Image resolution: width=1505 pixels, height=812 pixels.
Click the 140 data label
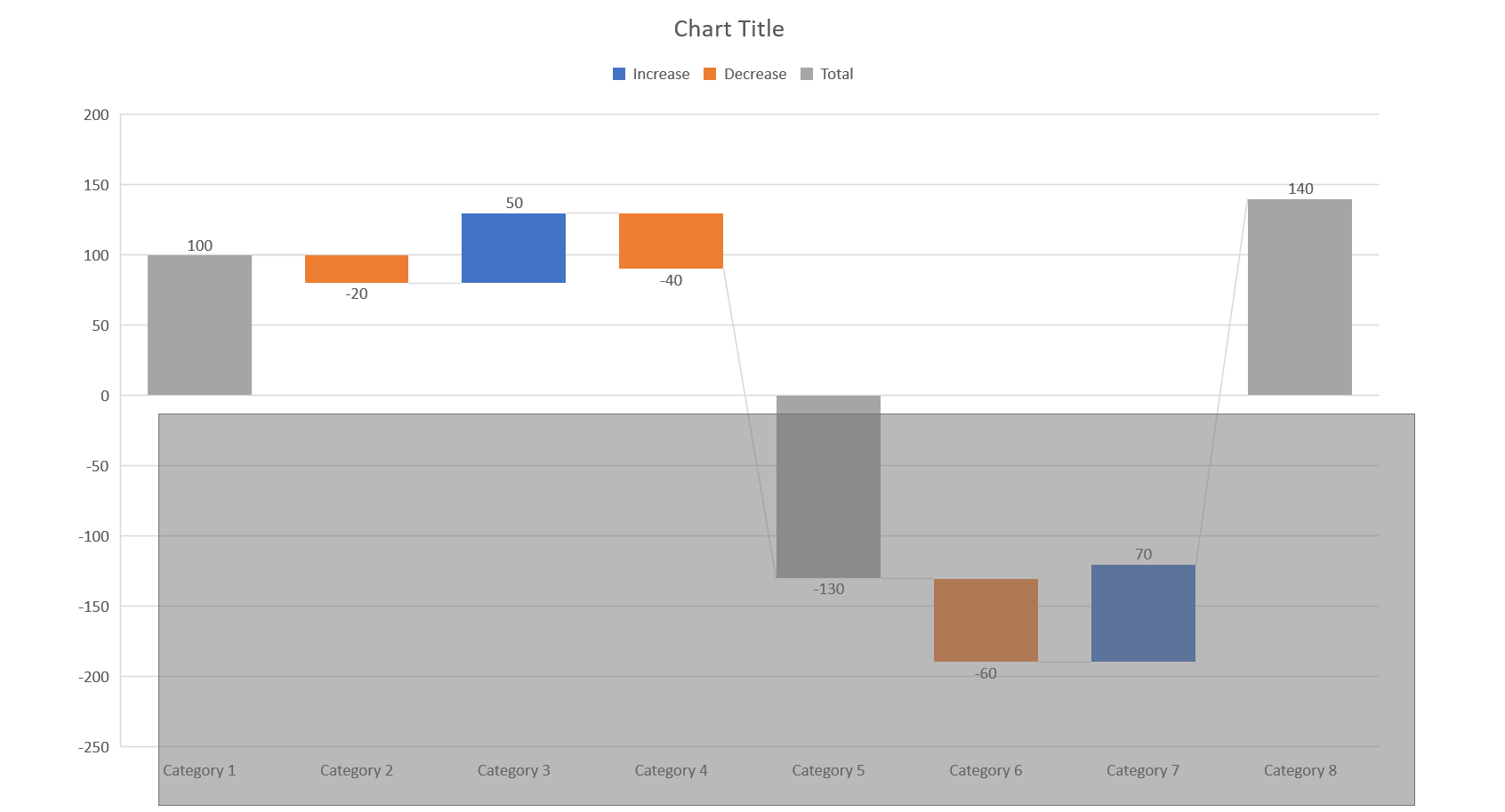[1300, 189]
